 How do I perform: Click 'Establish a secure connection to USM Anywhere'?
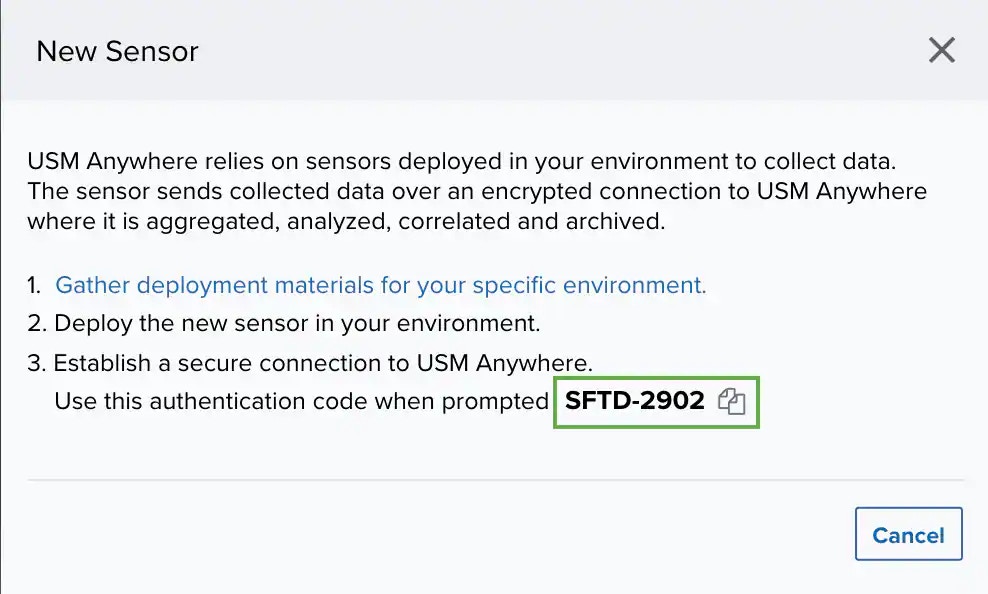tap(324, 363)
